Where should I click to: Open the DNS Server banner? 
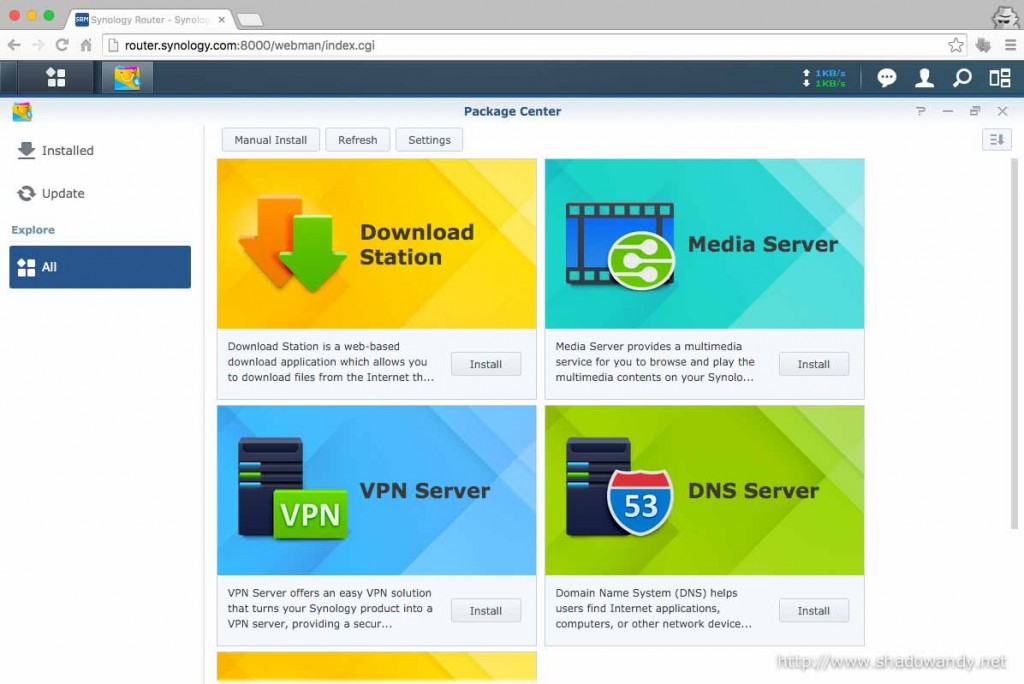(705, 490)
